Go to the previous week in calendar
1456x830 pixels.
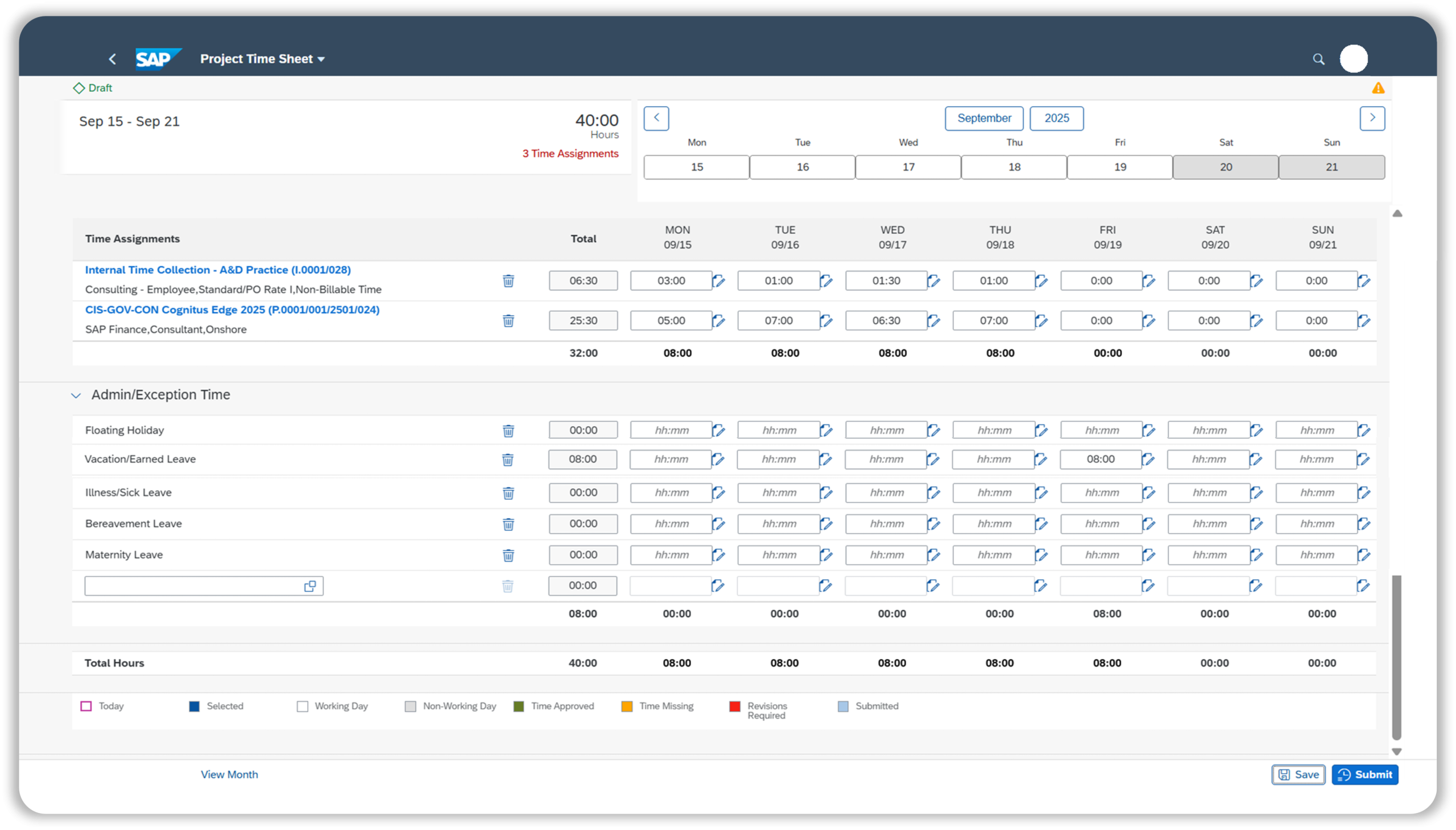(x=656, y=118)
